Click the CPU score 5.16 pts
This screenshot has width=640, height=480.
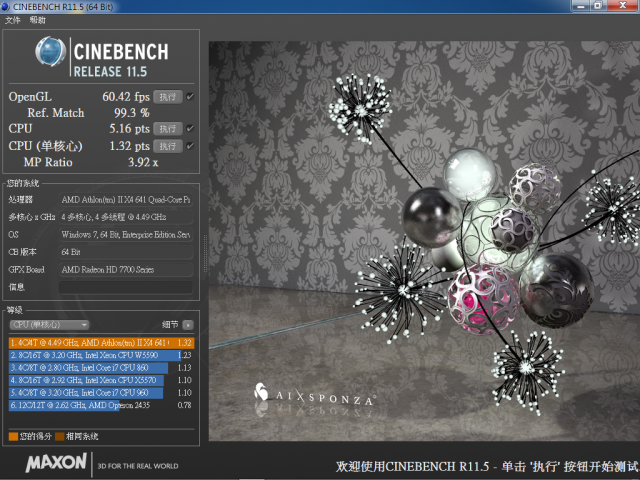[x=129, y=129]
